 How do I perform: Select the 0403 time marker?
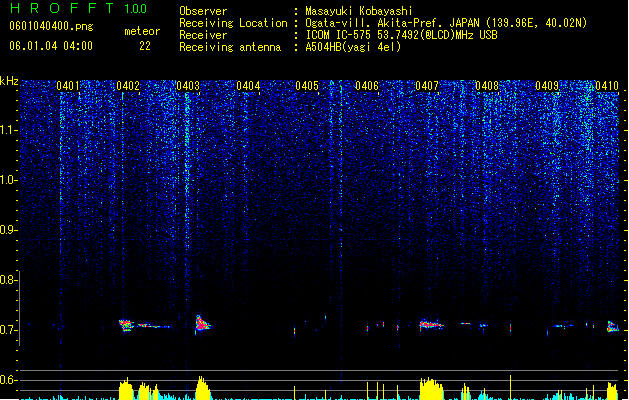point(188,86)
